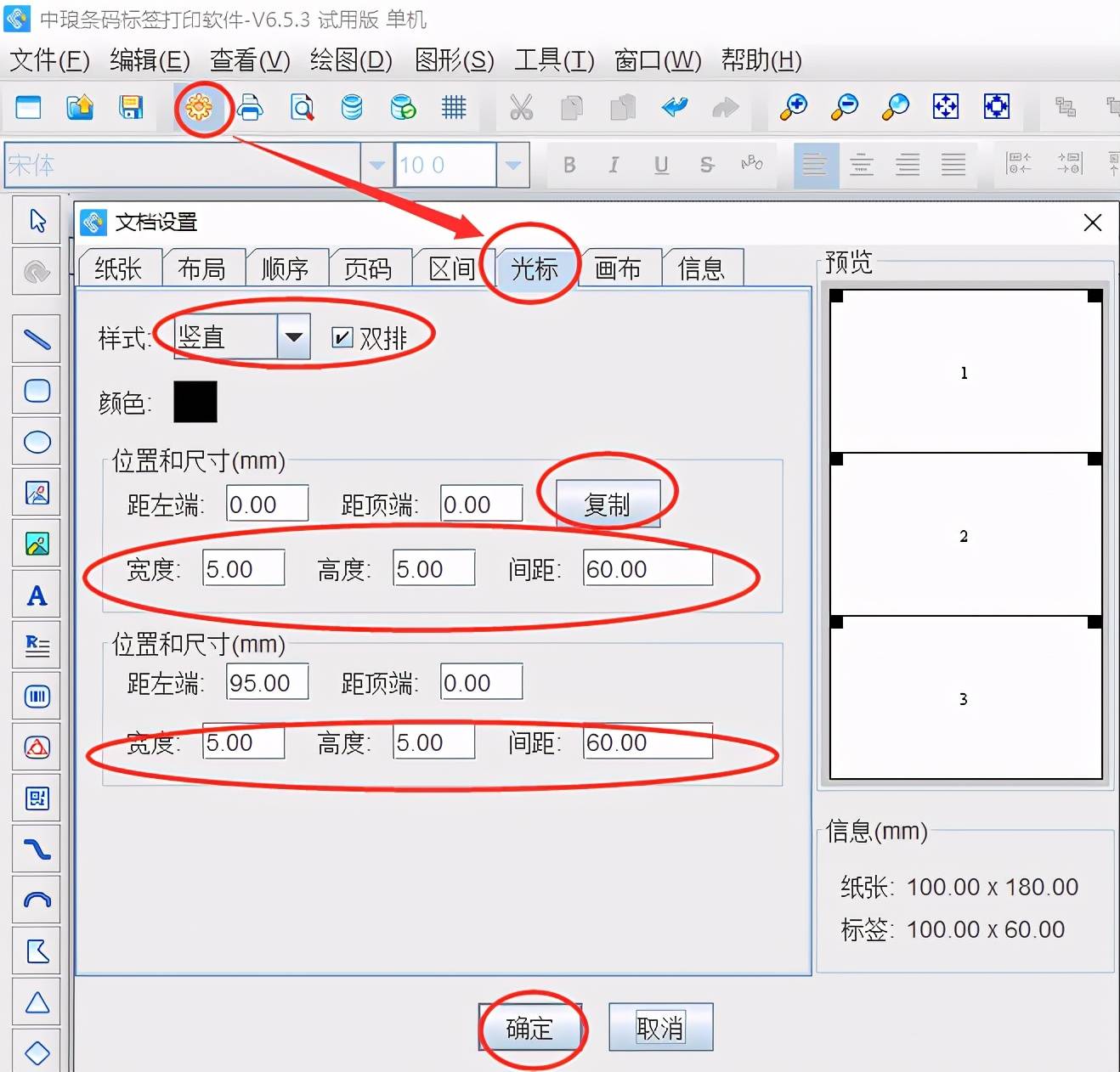Close the 文档设置 dialog
Screen dimensions: 1120x1072
[x=1093, y=223]
